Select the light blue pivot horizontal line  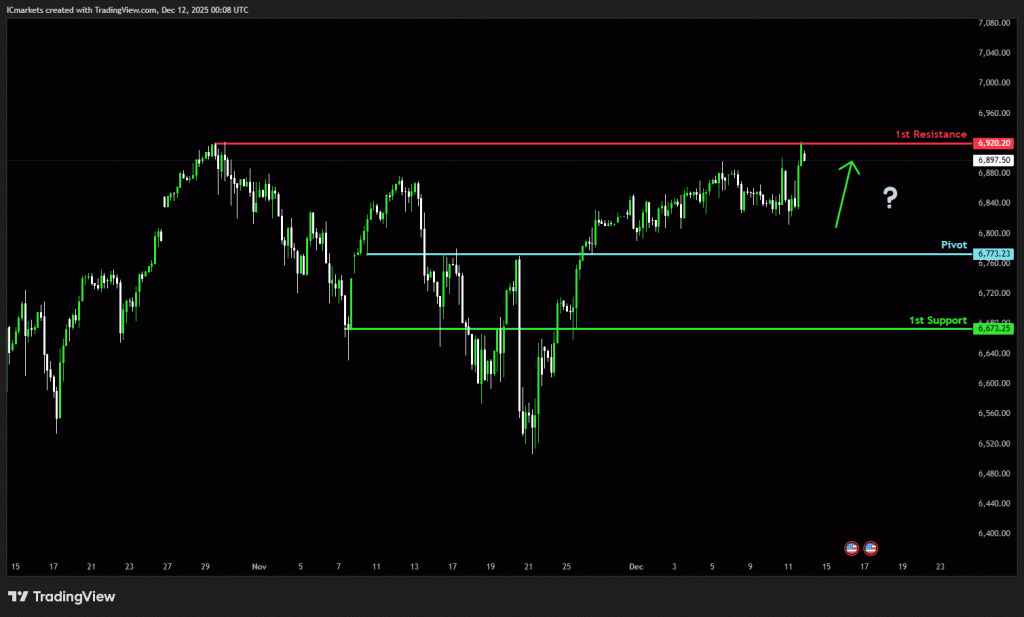click(650, 254)
